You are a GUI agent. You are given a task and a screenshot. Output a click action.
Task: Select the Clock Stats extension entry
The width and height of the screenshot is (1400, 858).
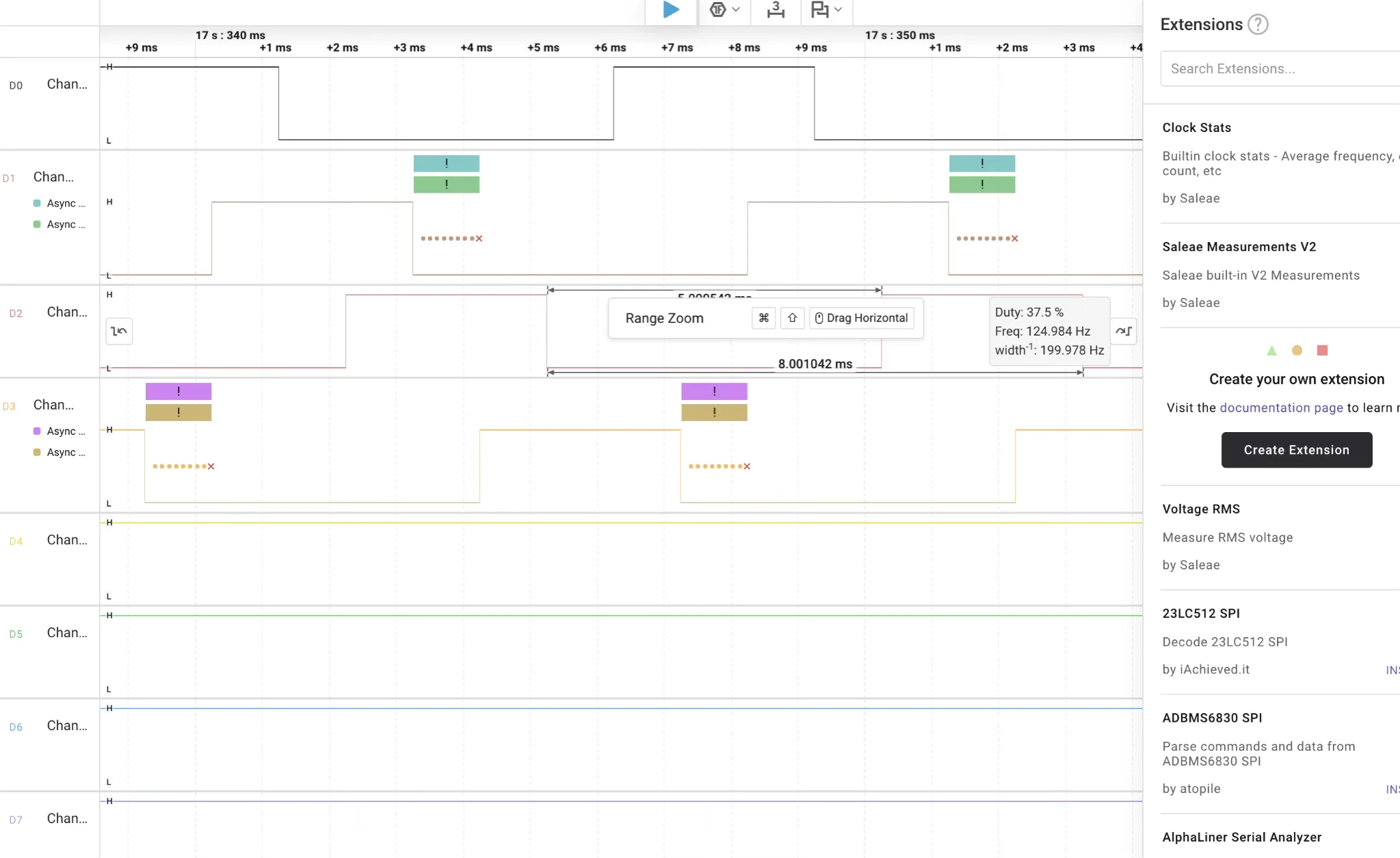tap(1196, 128)
